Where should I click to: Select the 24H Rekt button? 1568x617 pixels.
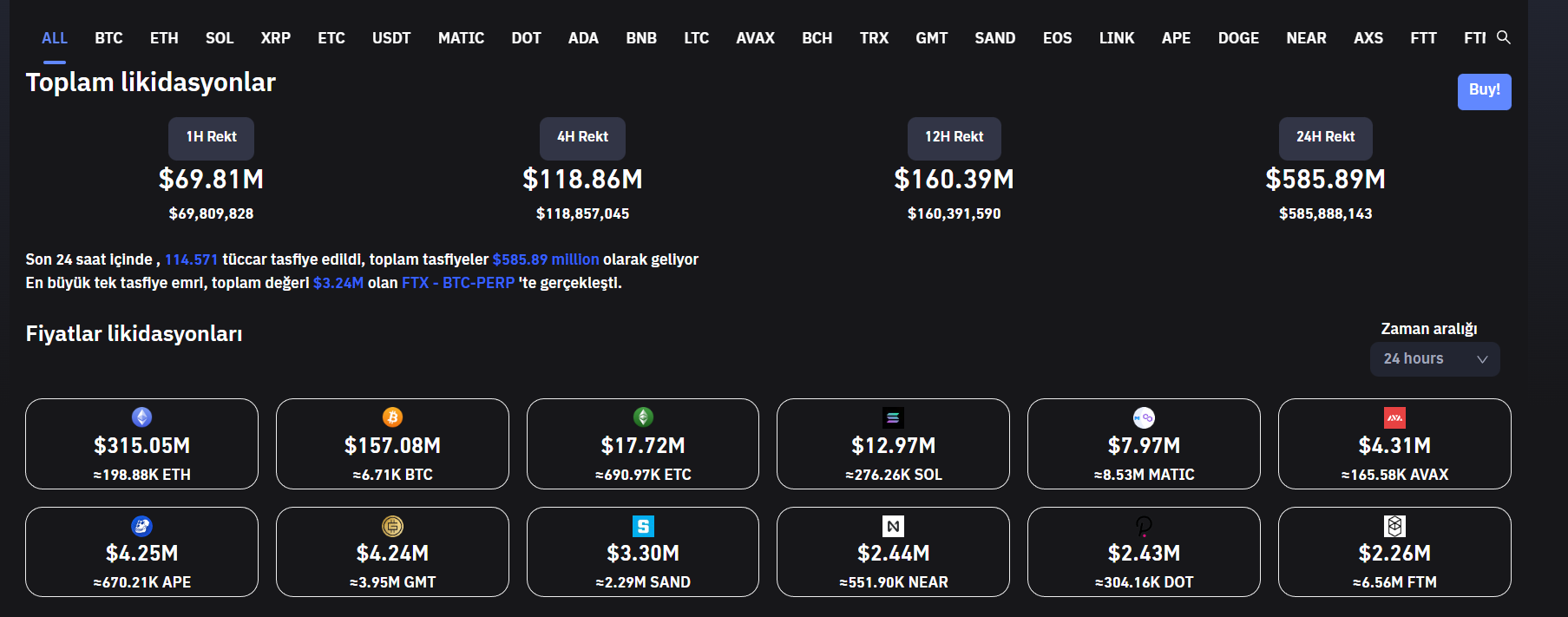click(x=1325, y=137)
